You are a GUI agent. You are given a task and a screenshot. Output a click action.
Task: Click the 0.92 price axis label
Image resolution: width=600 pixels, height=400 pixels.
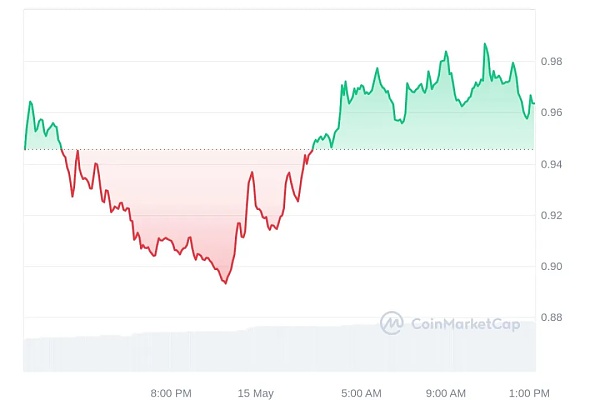coord(553,215)
